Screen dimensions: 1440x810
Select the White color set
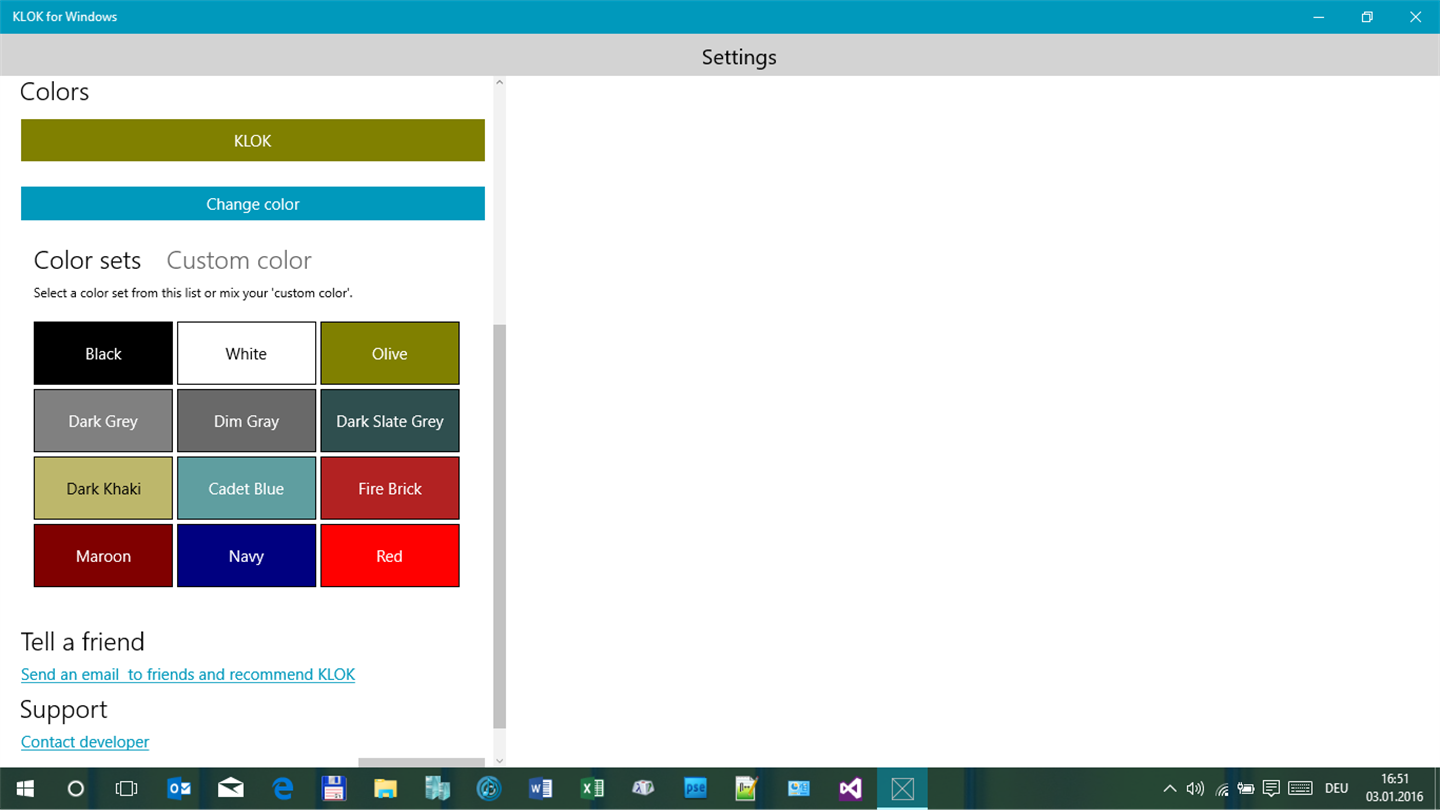[246, 353]
